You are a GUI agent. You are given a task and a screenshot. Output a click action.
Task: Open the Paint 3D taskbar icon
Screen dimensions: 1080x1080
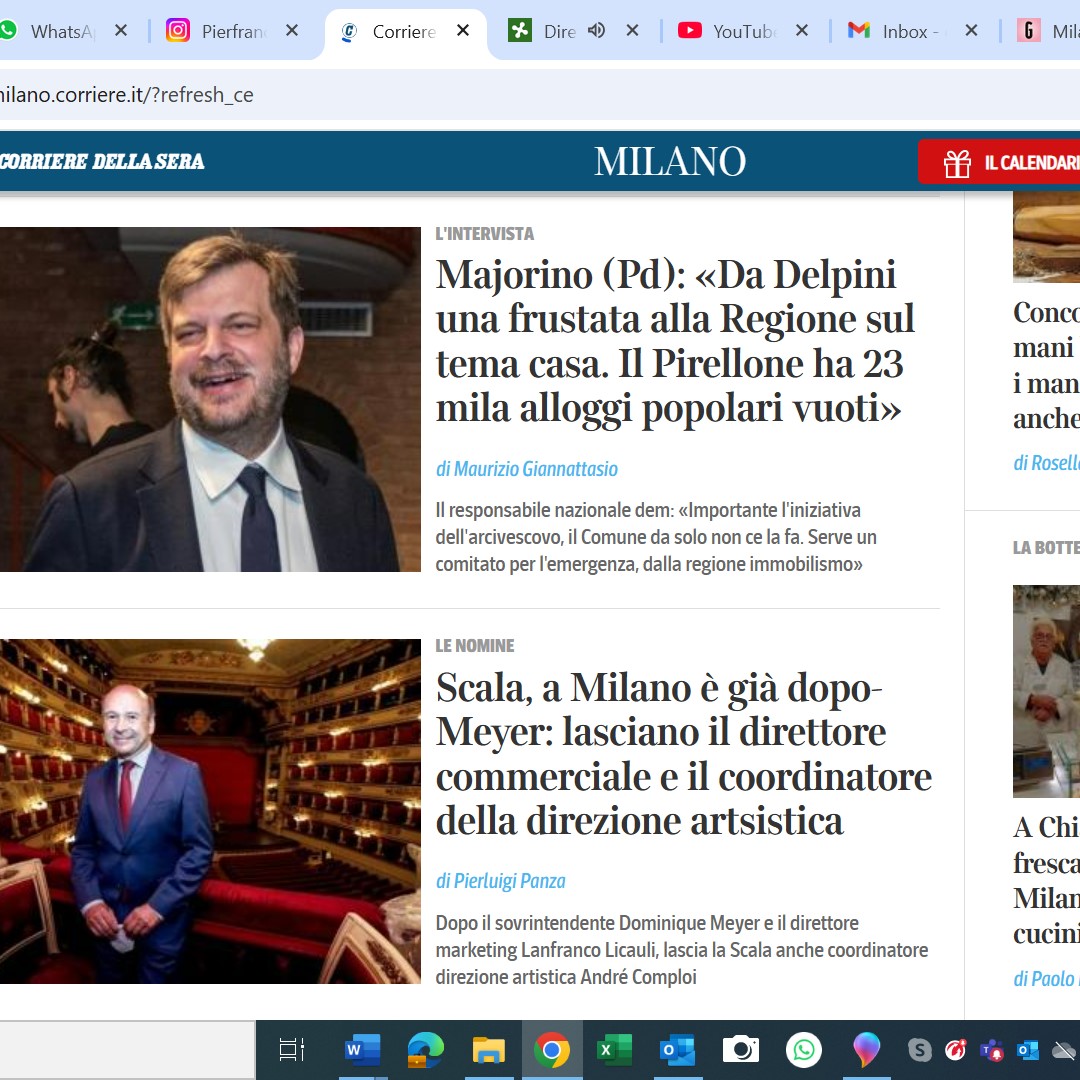click(866, 1050)
